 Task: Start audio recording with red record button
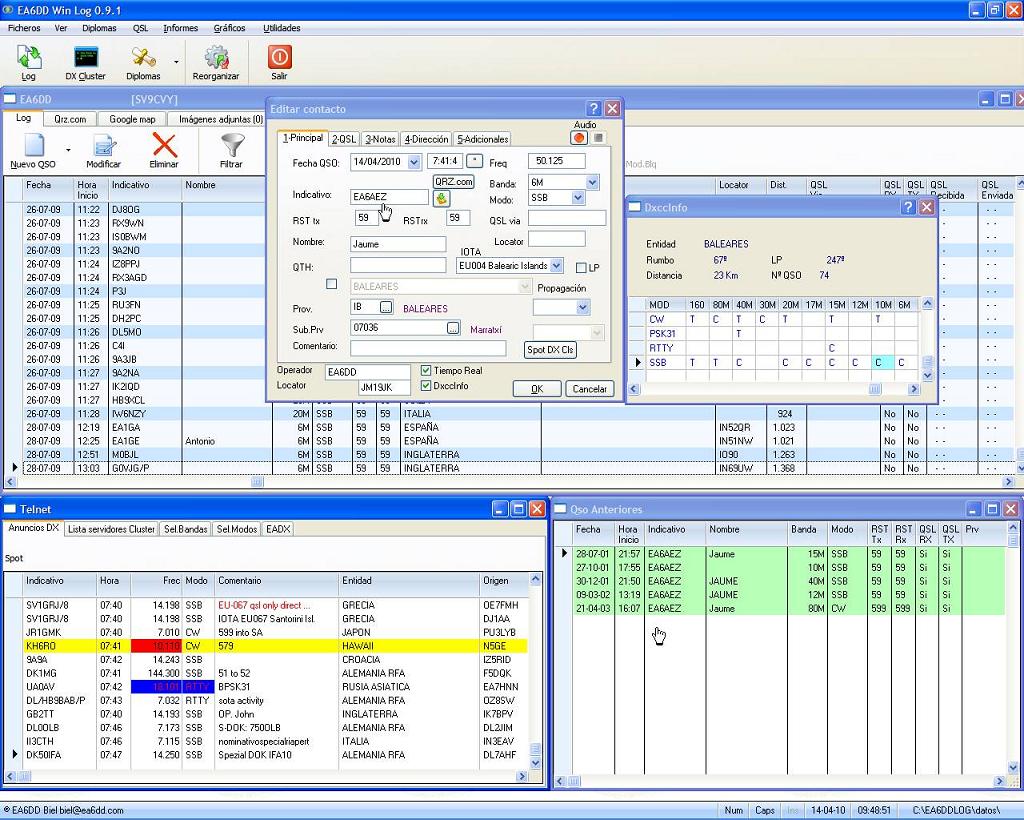click(579, 138)
